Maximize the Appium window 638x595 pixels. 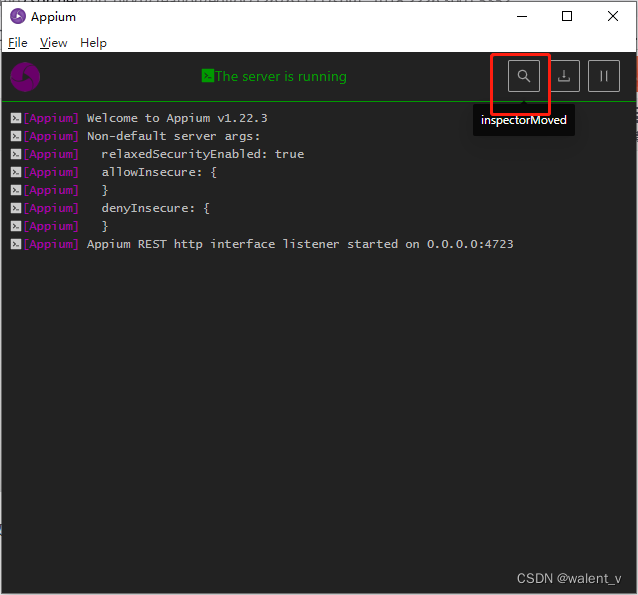pyautogui.click(x=567, y=16)
